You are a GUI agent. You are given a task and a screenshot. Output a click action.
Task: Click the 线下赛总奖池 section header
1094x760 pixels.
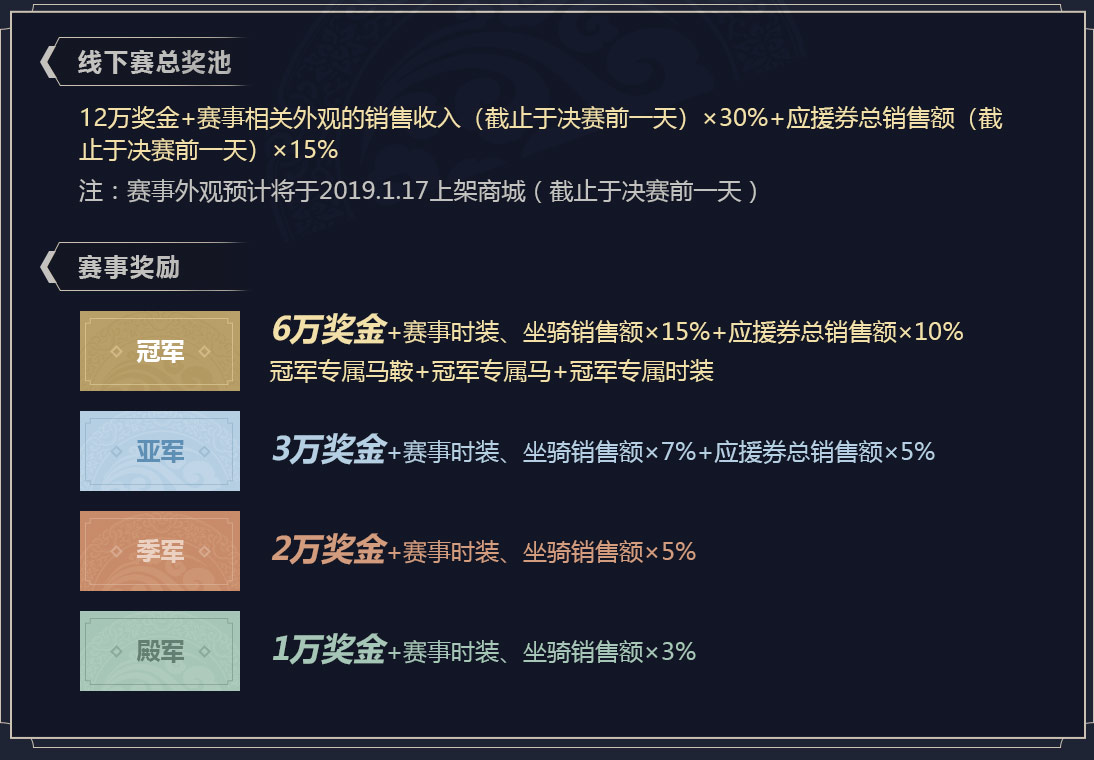154,62
